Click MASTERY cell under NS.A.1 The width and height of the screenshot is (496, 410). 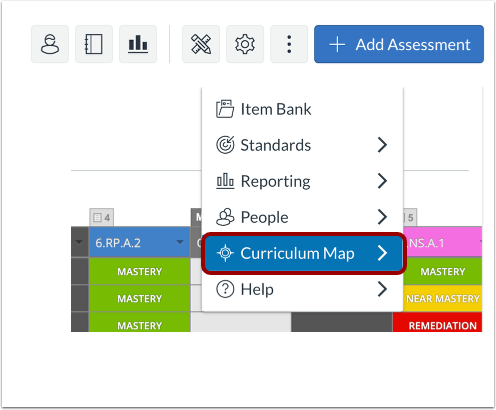(x=443, y=271)
